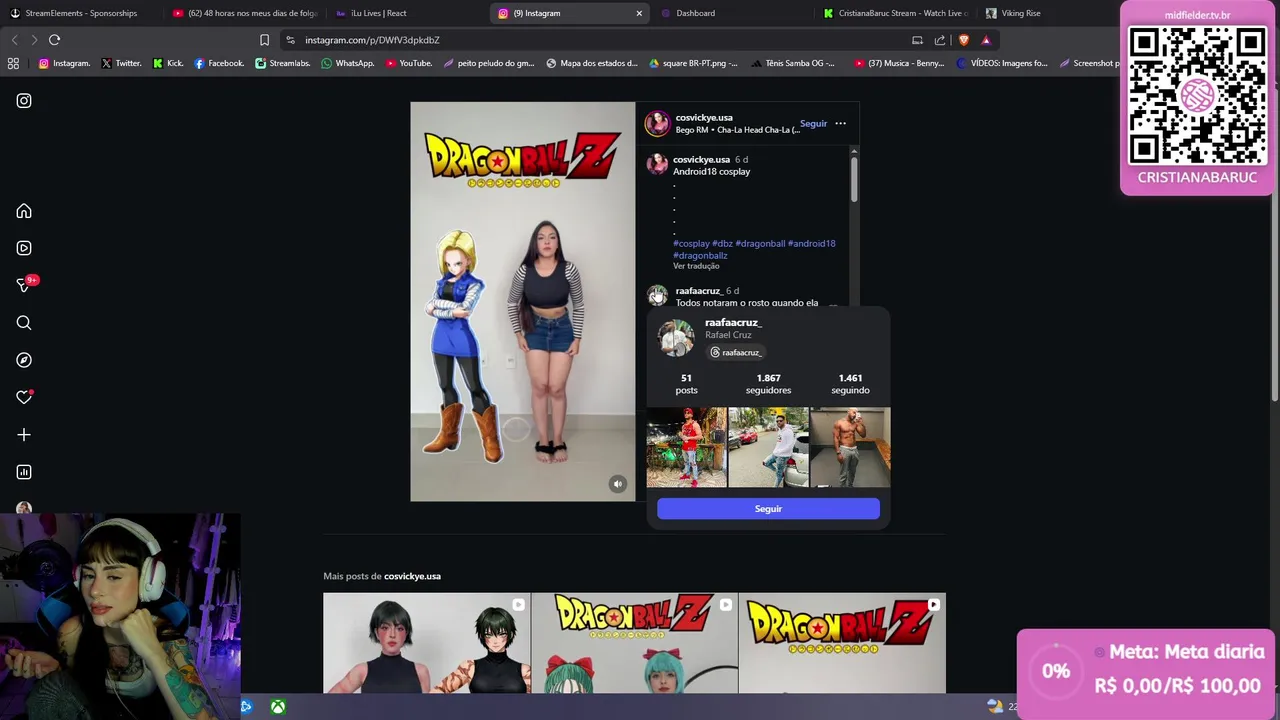Open the Dashboard chart icon in sidebar
This screenshot has width=1280, height=720.
(24, 472)
